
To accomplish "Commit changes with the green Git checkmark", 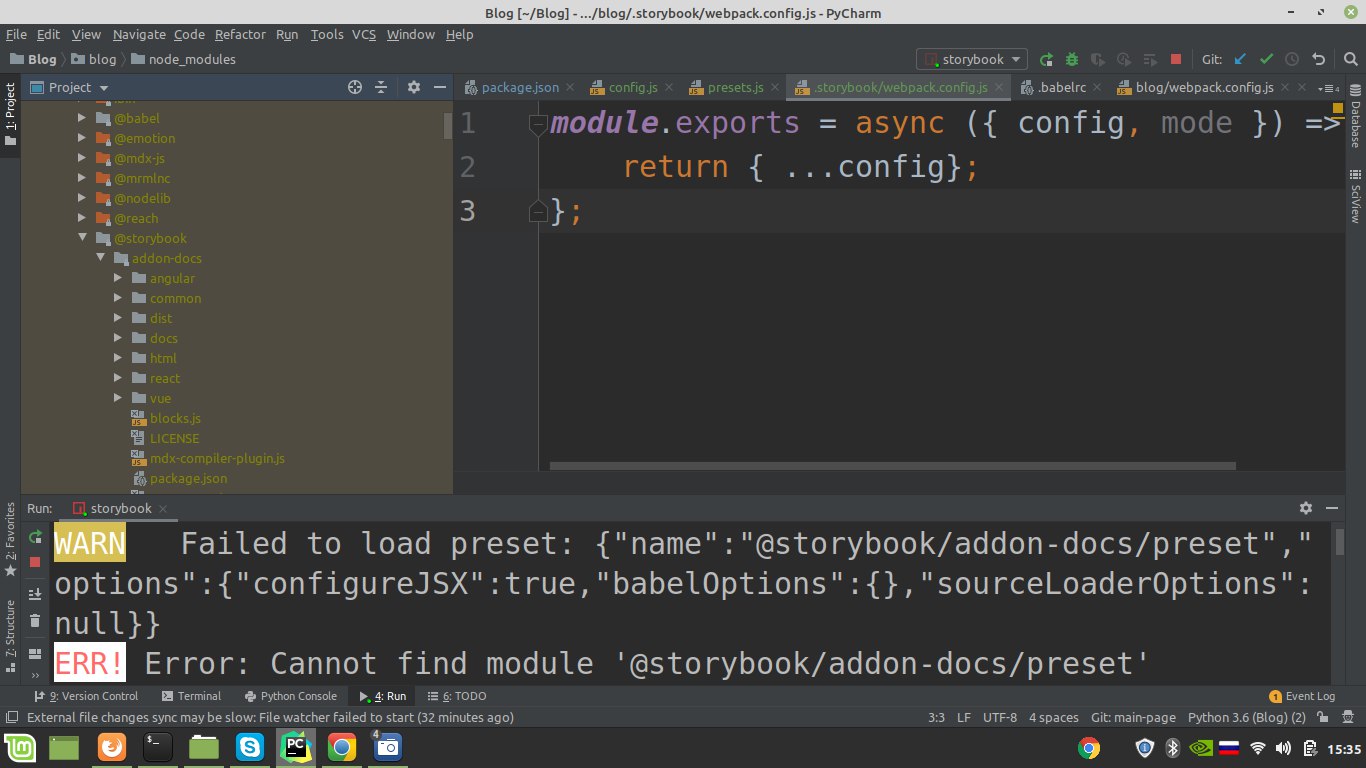I will [1267, 59].
